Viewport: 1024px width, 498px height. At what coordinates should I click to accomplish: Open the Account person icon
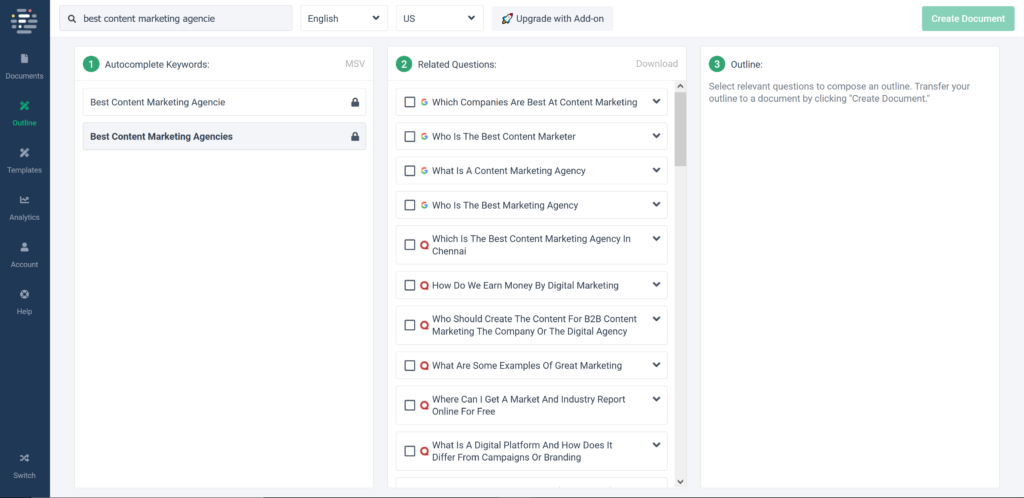24,247
